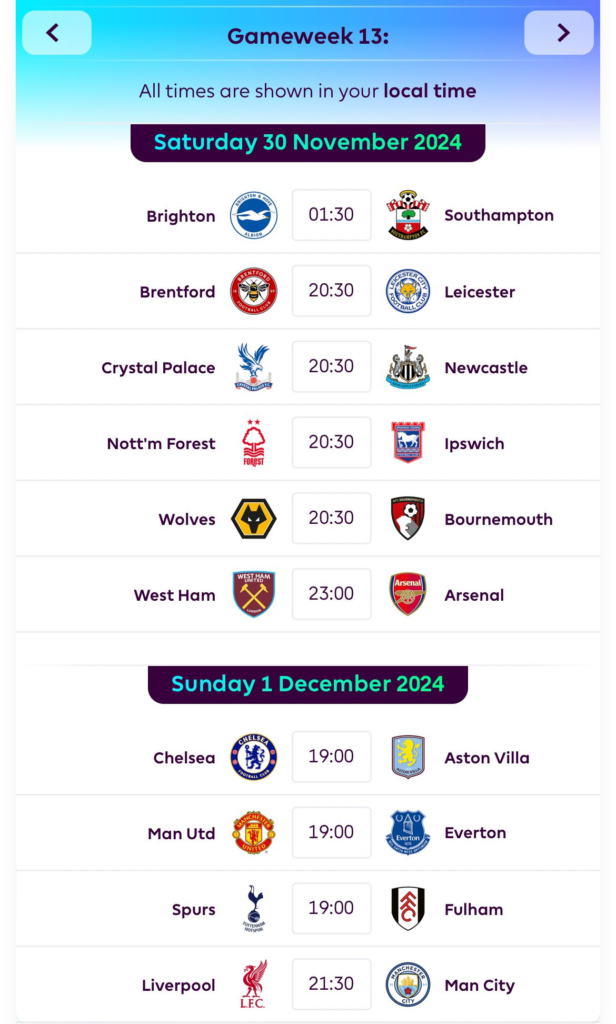Click the Wolves wolf-head badge
Screen dimensions: 616x1024
tap(253, 519)
